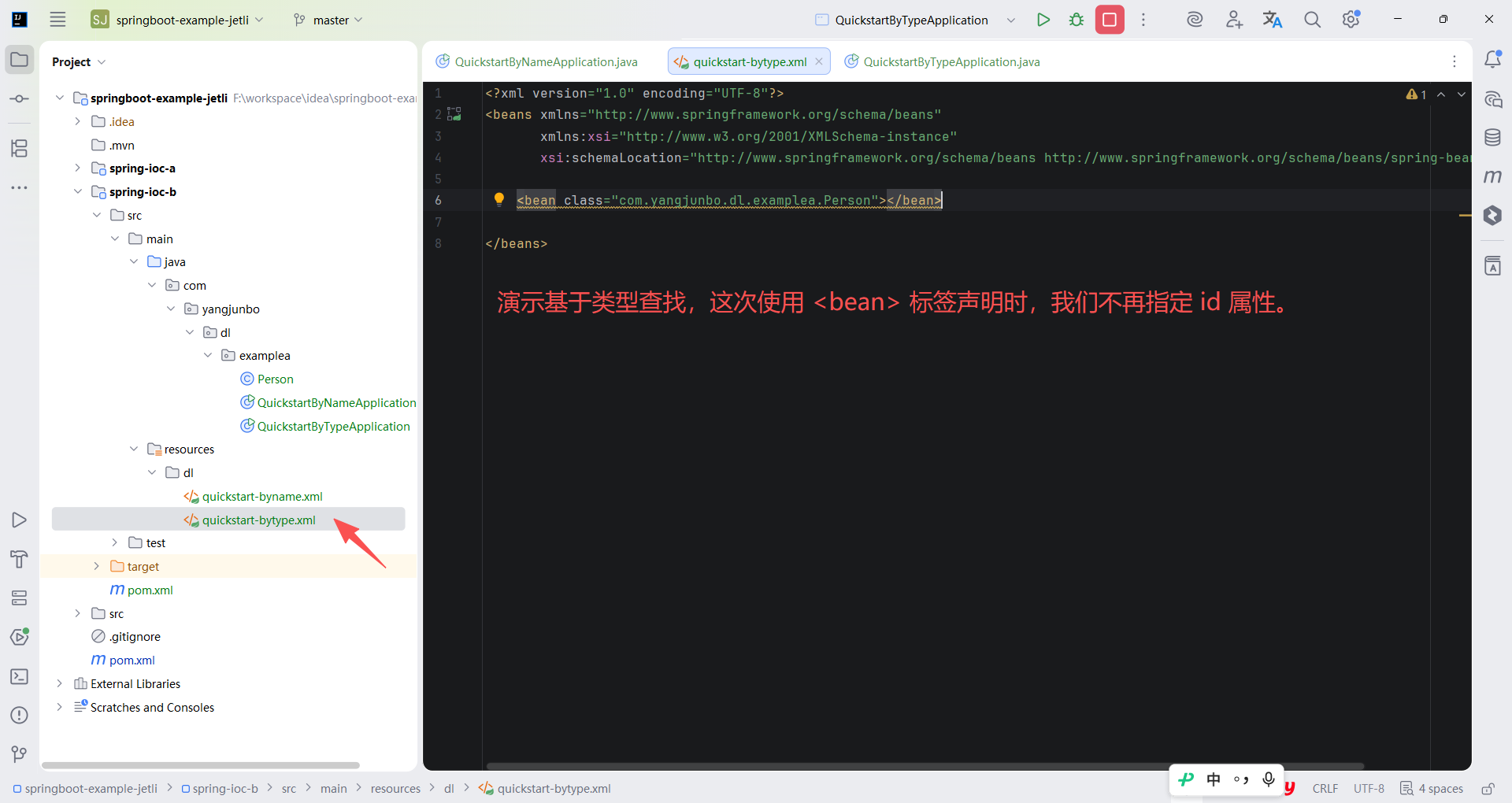Open the Git tool window
The width and height of the screenshot is (1512, 803).
pyautogui.click(x=20, y=754)
